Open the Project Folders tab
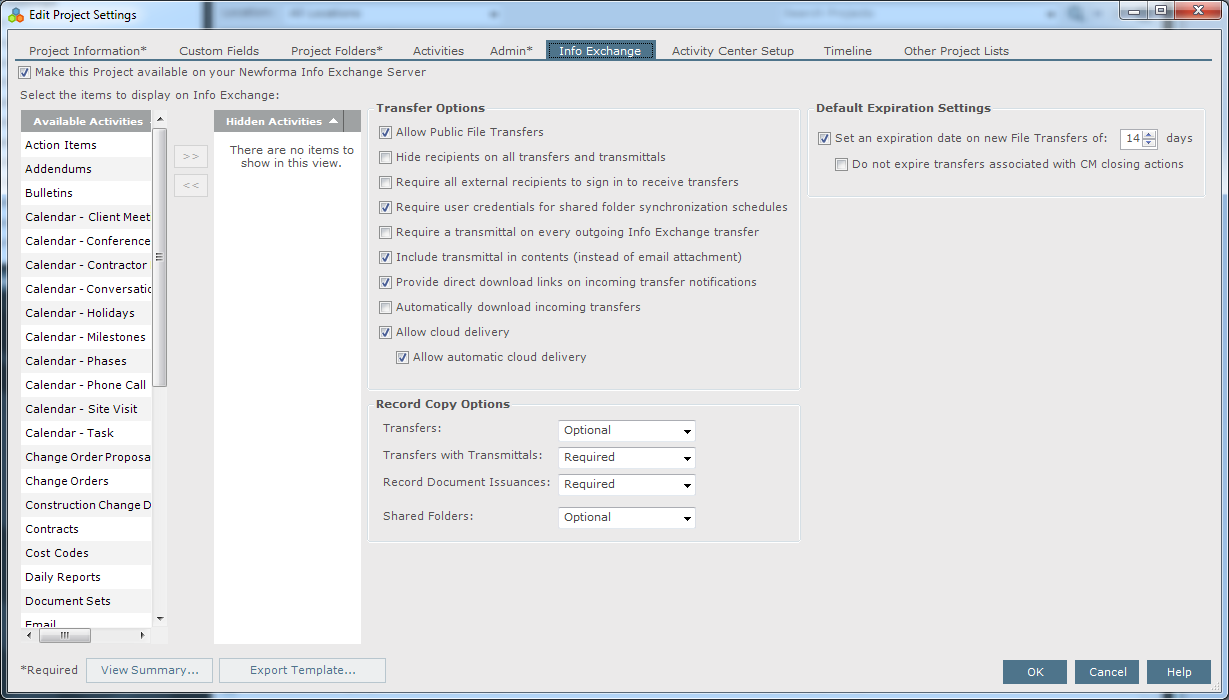1229x700 pixels. click(x=337, y=51)
